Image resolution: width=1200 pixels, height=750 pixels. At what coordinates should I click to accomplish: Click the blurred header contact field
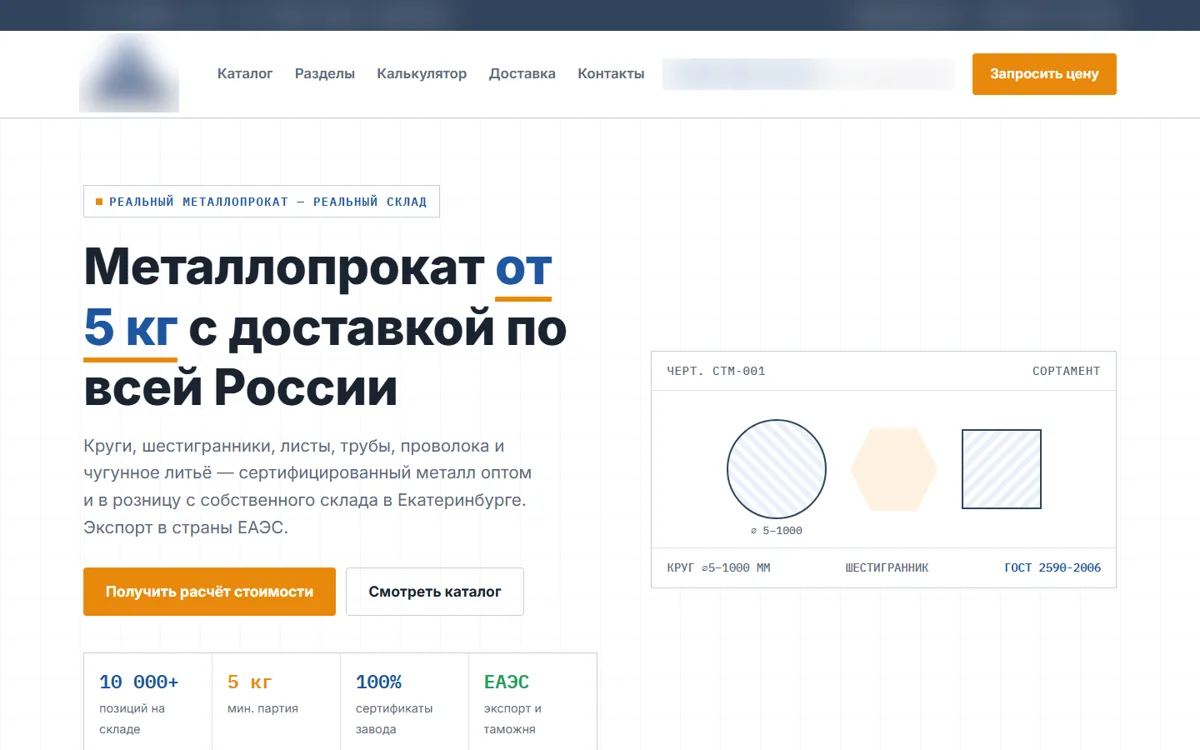coord(808,74)
